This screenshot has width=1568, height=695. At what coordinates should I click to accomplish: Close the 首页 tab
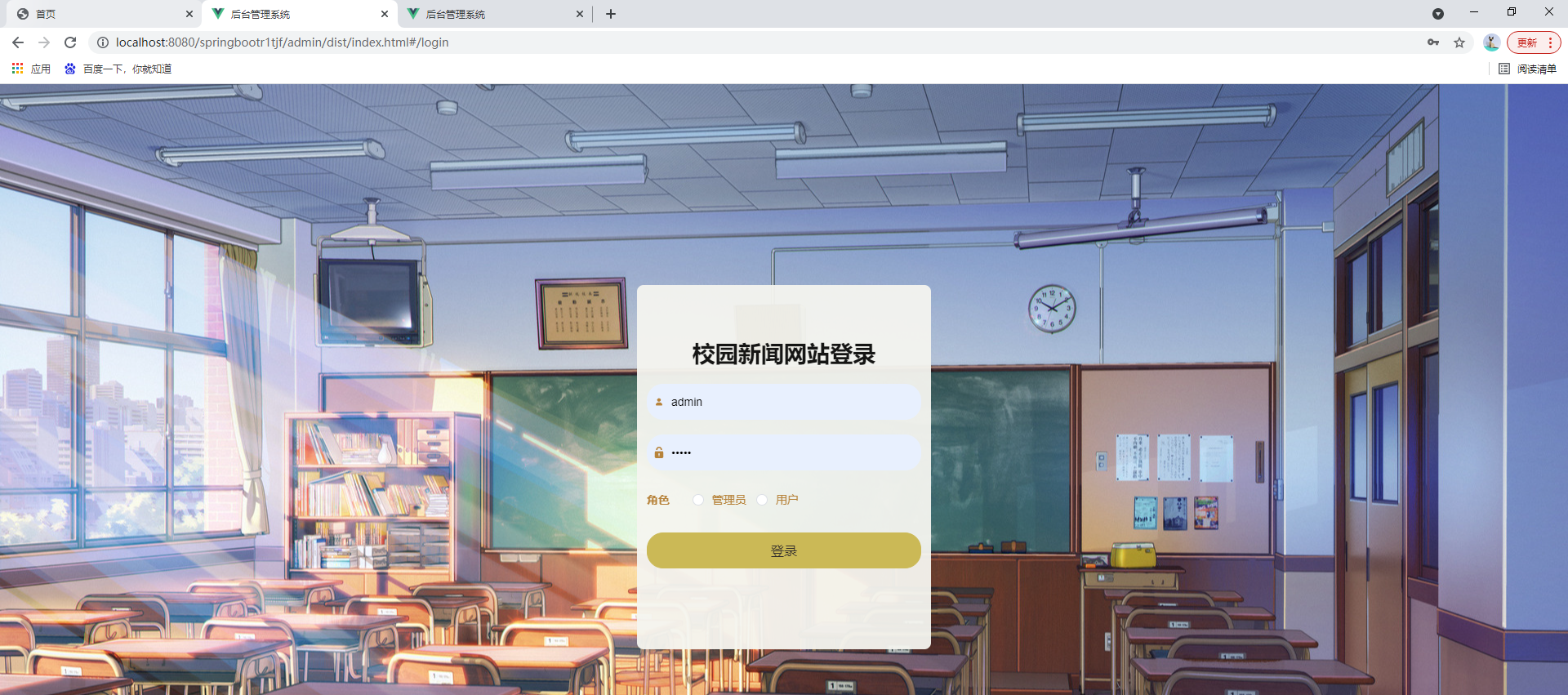(x=189, y=14)
